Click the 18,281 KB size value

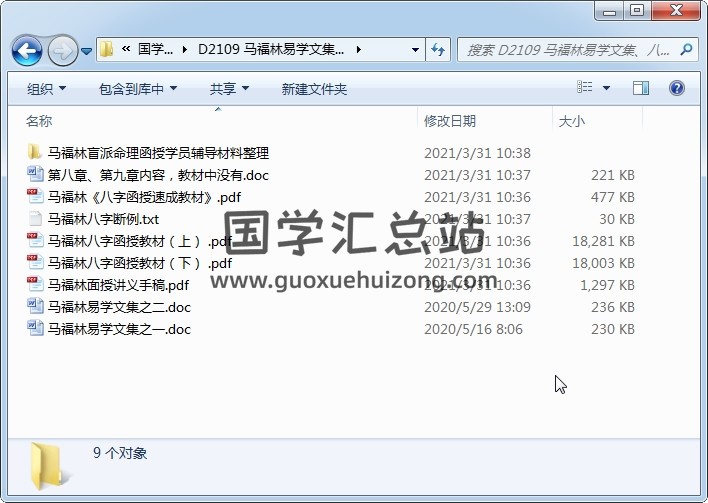point(603,241)
